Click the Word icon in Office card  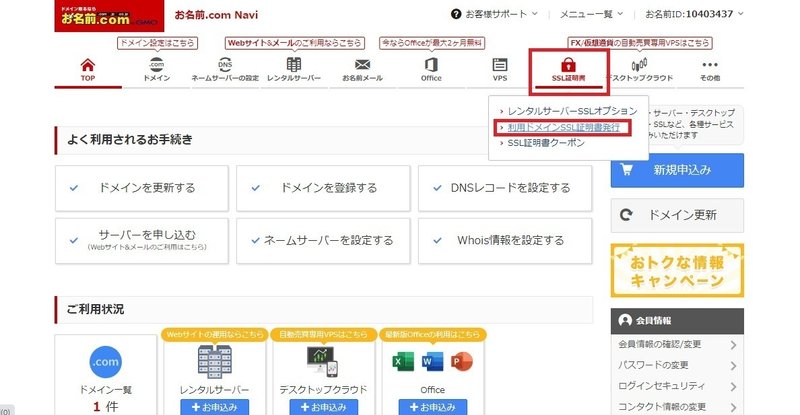pyautogui.click(x=433, y=362)
